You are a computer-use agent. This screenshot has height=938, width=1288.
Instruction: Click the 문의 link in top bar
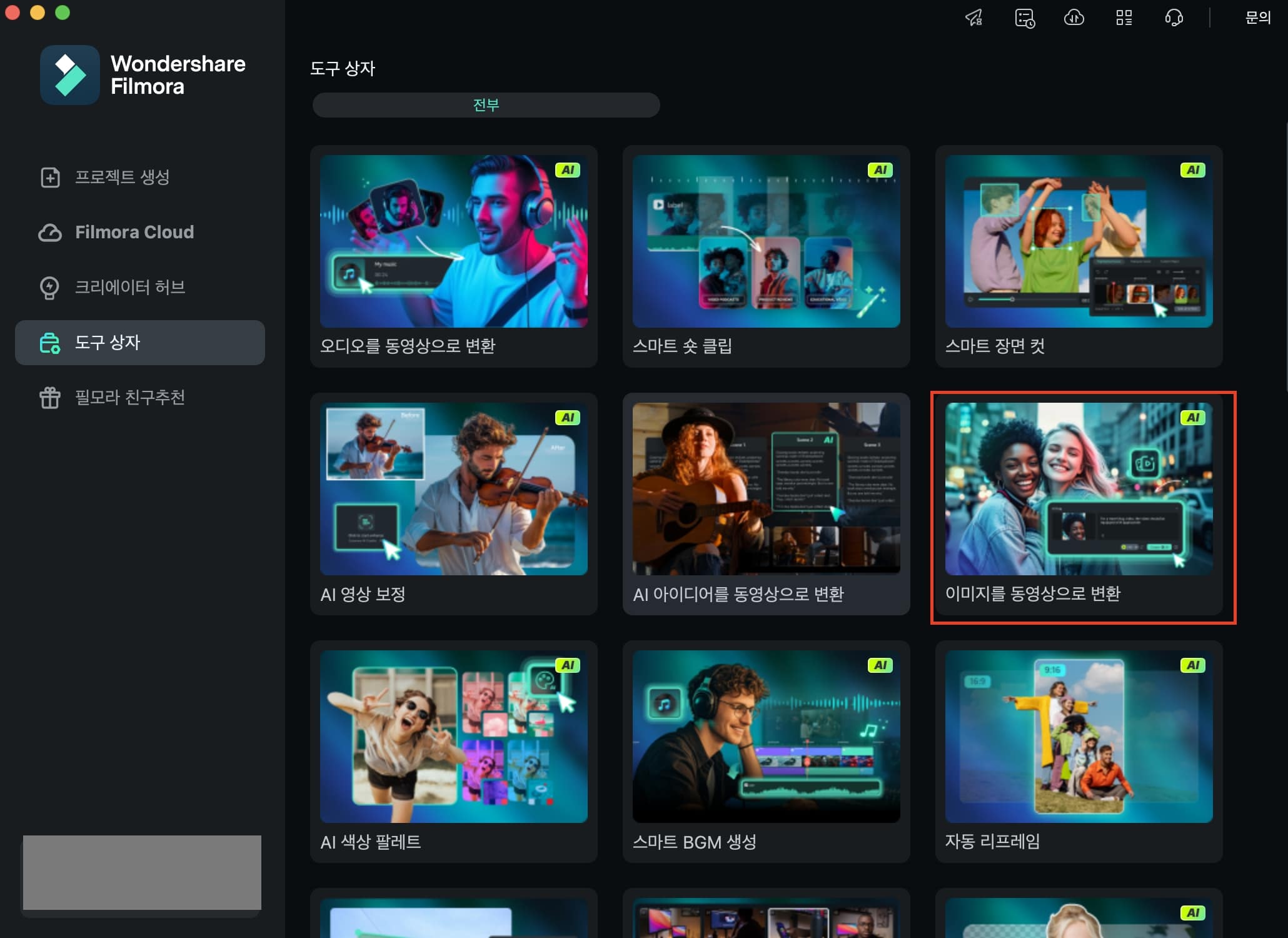tap(1258, 18)
